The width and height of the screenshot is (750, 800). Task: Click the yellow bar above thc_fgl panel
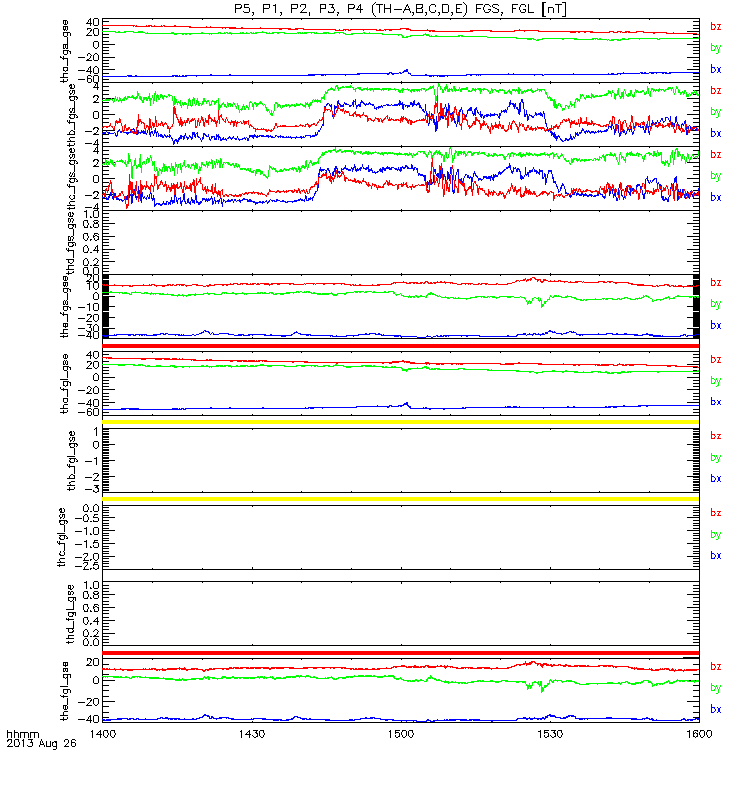(x=401, y=499)
